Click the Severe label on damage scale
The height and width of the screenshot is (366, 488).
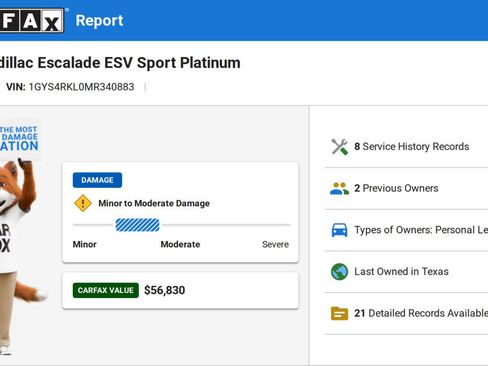coord(275,244)
